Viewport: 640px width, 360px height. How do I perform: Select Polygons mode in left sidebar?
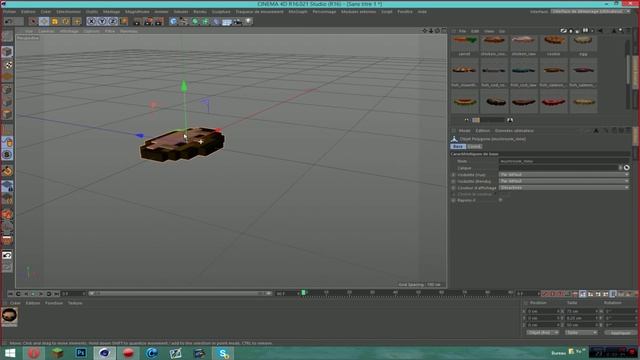(x=7, y=114)
